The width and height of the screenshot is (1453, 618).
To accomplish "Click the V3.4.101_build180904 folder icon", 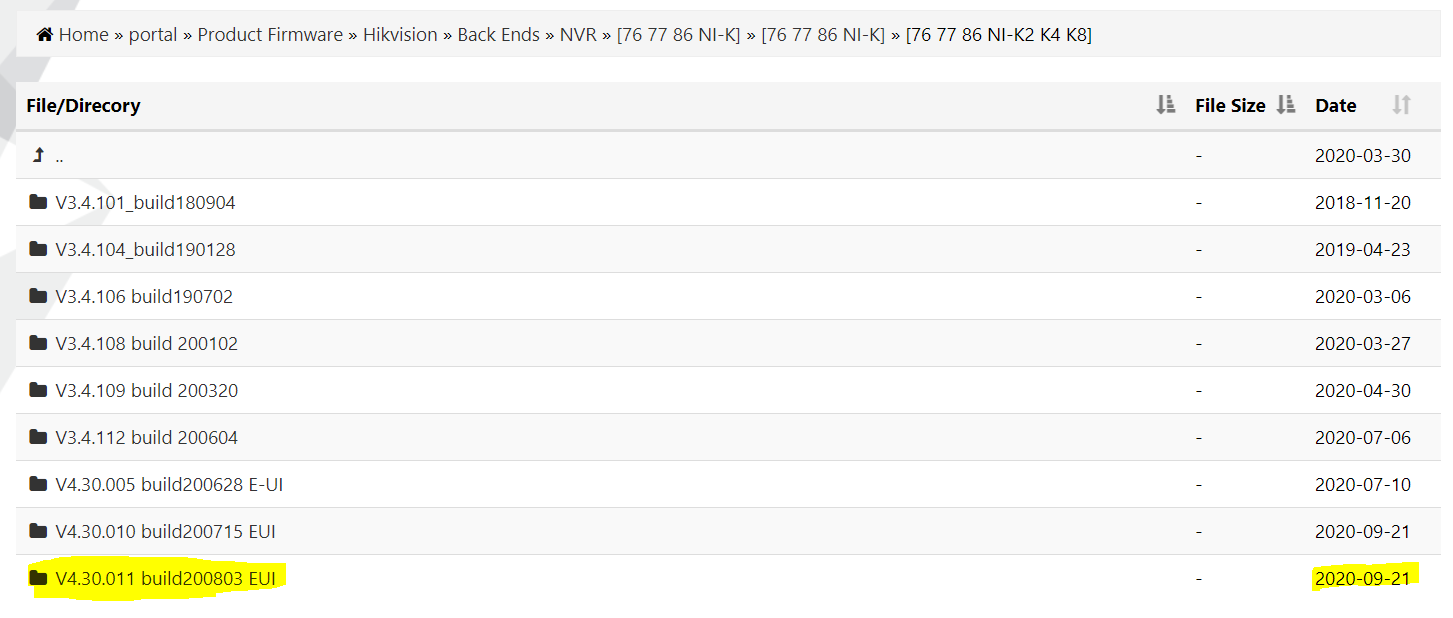I will coord(39,202).
